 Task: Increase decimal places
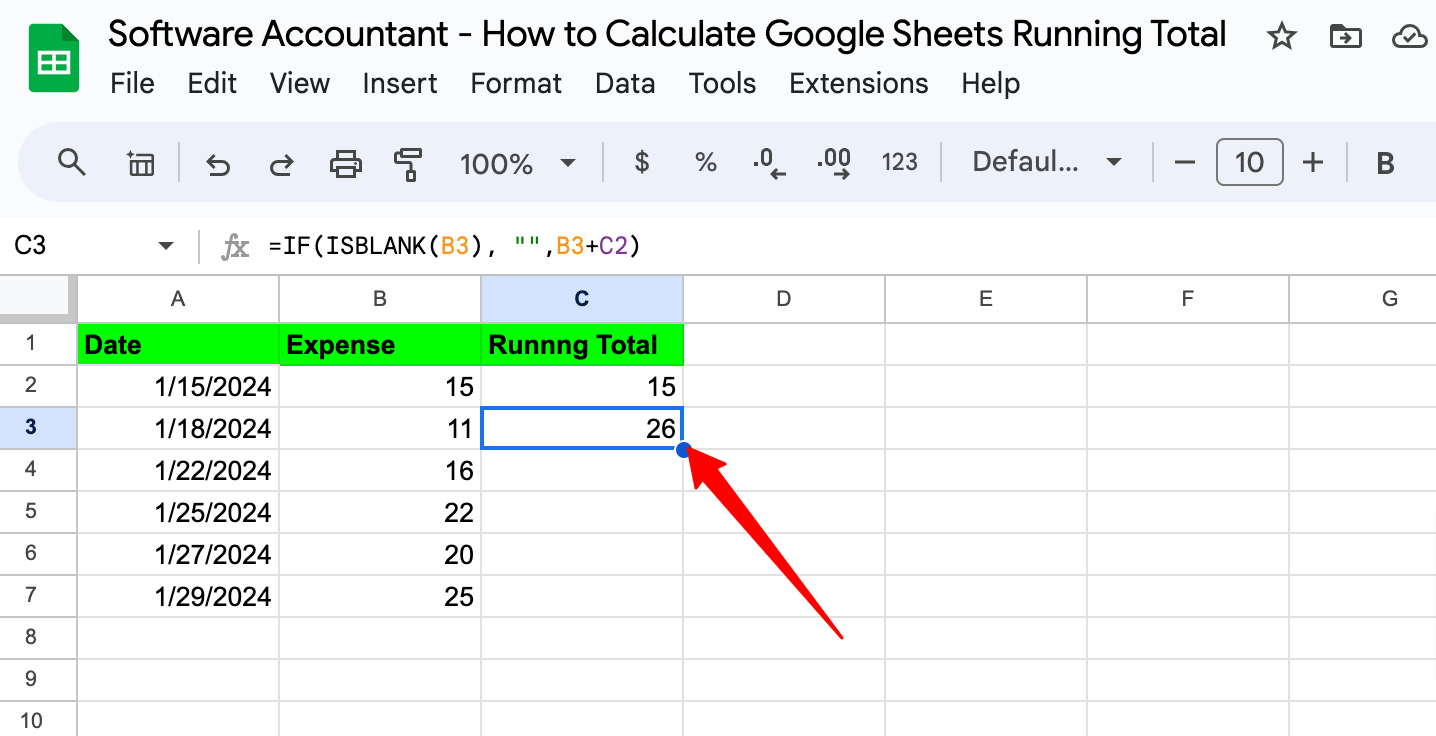coord(834,162)
